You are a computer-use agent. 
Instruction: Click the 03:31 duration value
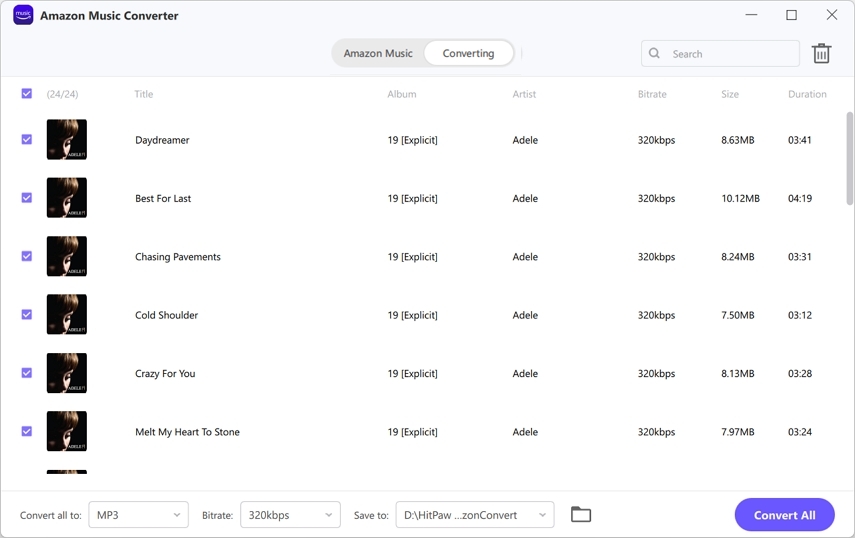point(799,257)
